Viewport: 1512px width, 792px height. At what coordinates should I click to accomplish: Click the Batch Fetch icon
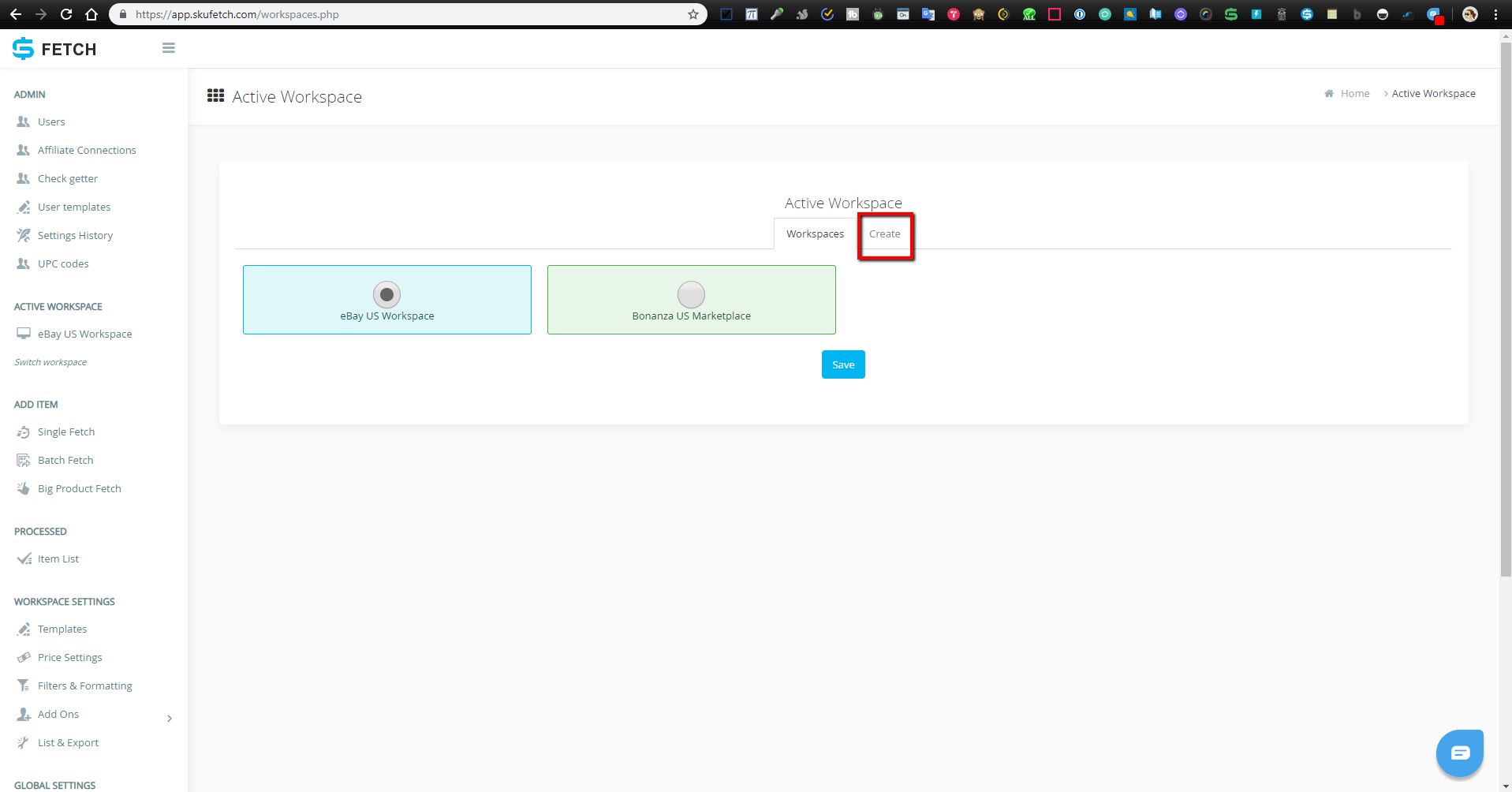(24, 460)
